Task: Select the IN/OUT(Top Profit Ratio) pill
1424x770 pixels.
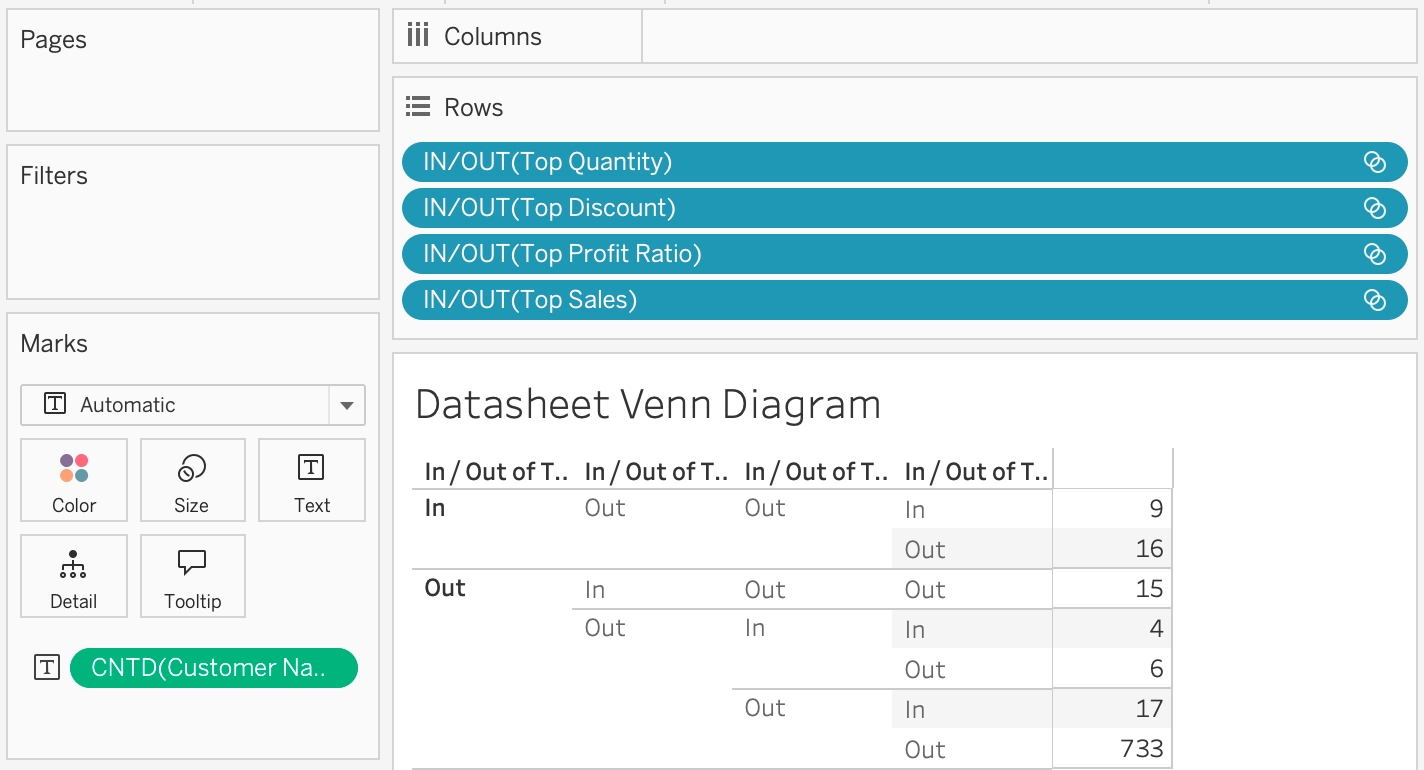Action: pos(562,254)
